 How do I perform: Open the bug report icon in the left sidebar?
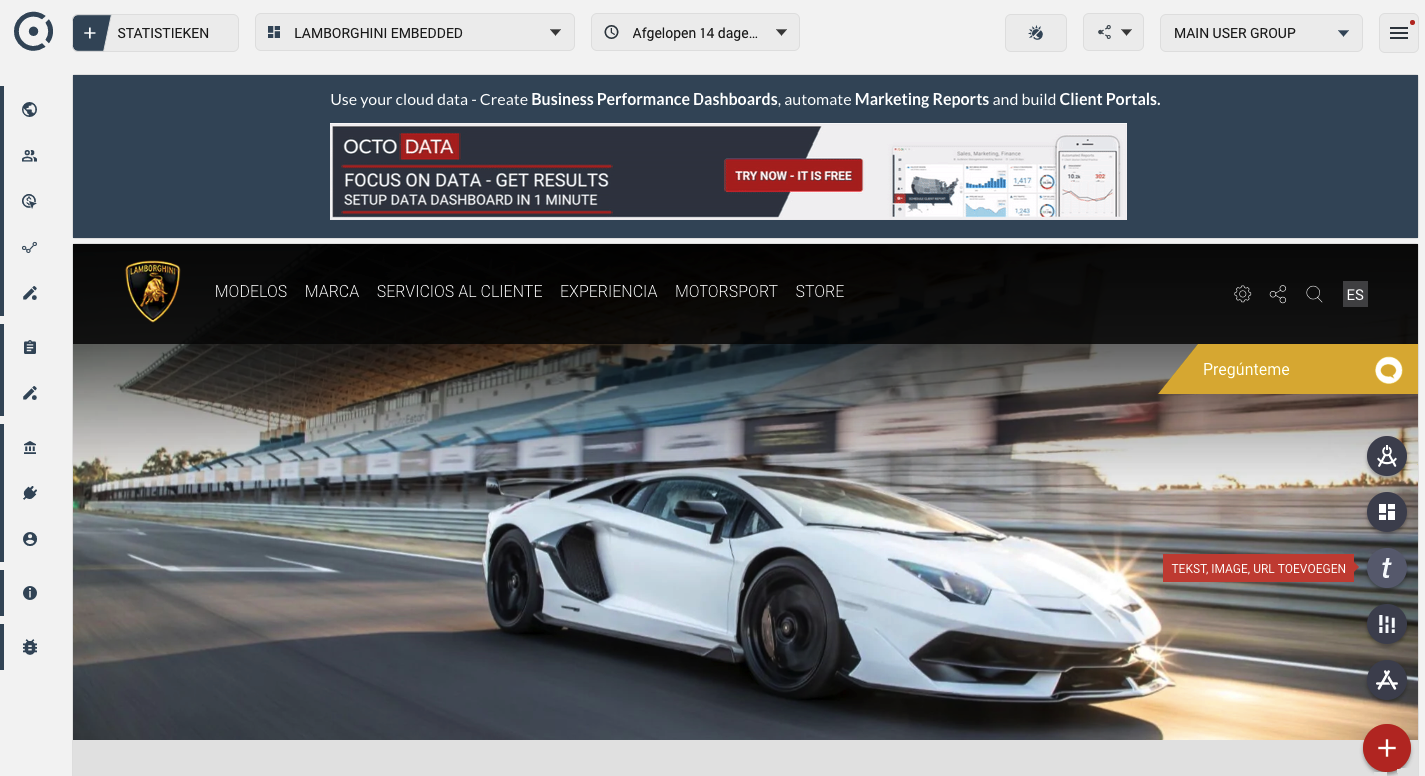coord(30,647)
